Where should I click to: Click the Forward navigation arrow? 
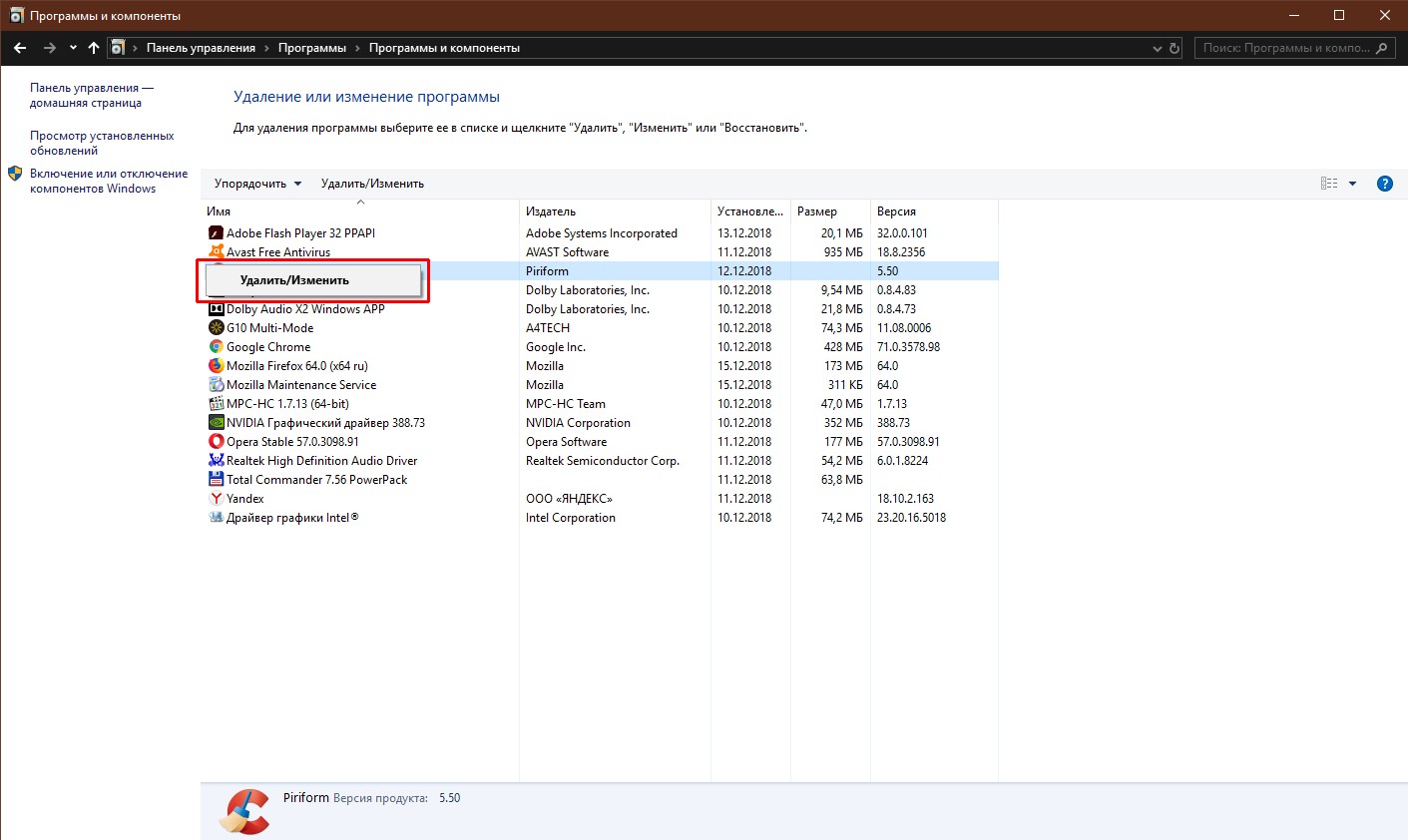pos(50,48)
